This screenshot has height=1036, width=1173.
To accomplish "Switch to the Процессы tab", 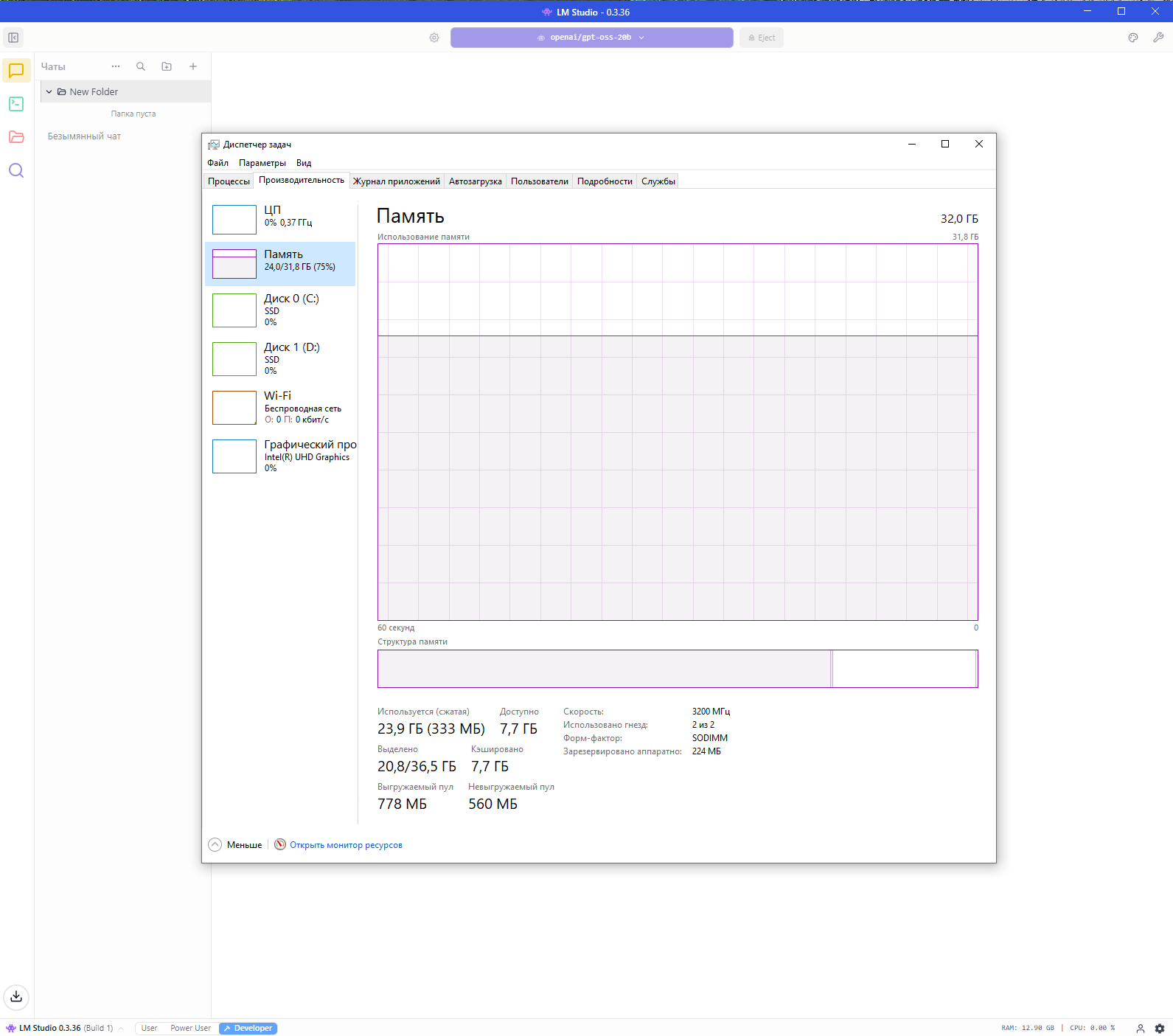I will [x=229, y=181].
